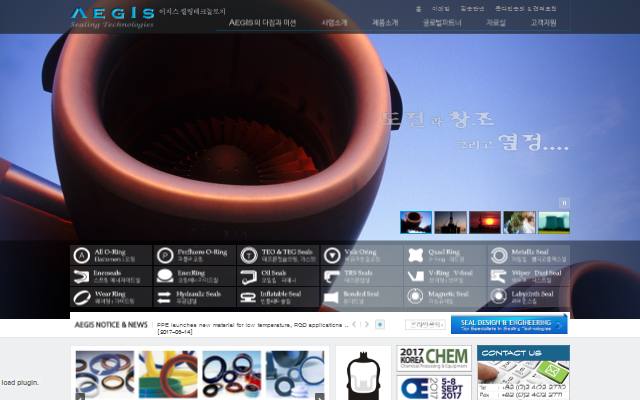Open the 자료실 menu item

[x=496, y=23]
